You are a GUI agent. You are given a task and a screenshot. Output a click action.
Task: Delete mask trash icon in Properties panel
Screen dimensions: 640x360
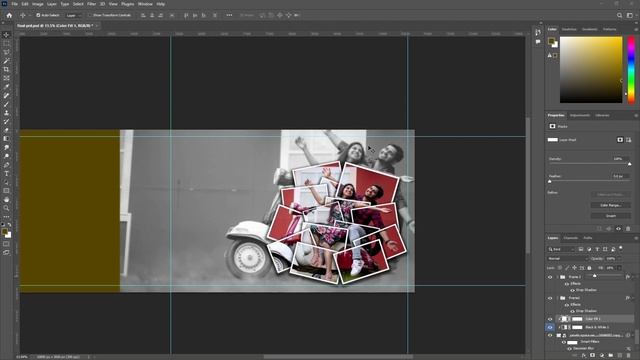(x=628, y=229)
